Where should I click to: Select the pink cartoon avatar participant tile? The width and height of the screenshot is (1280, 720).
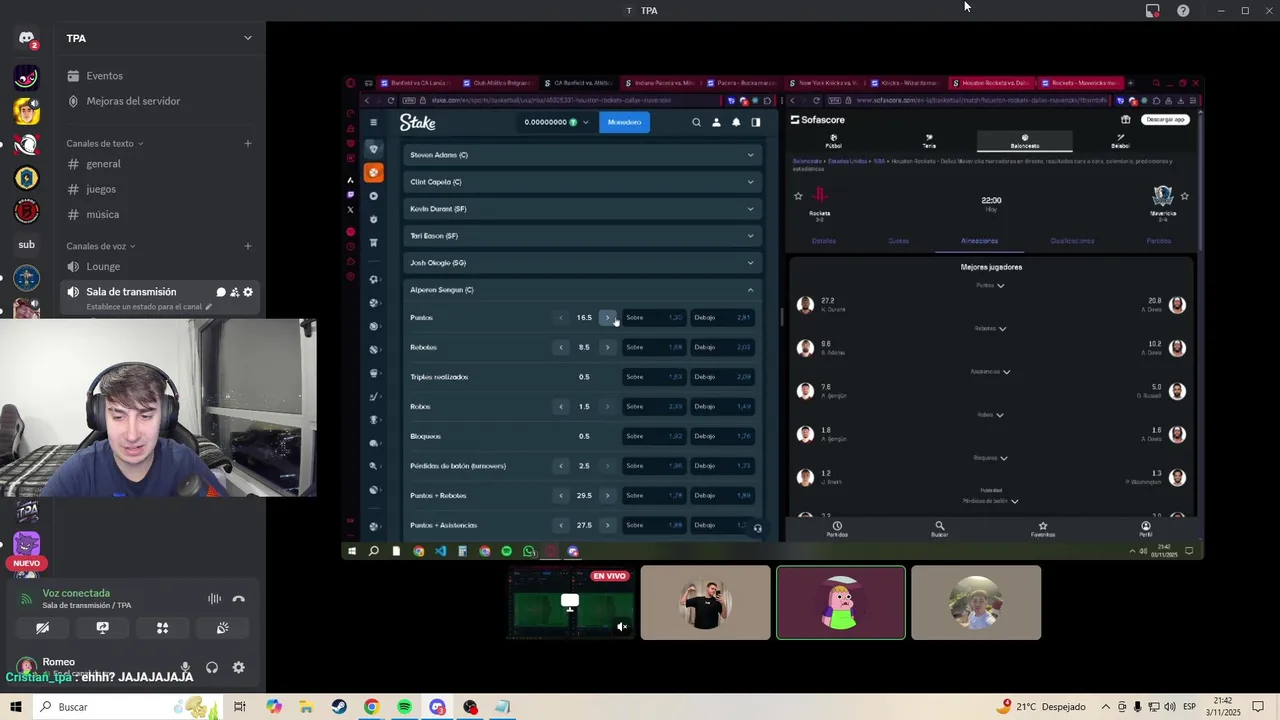click(x=841, y=602)
